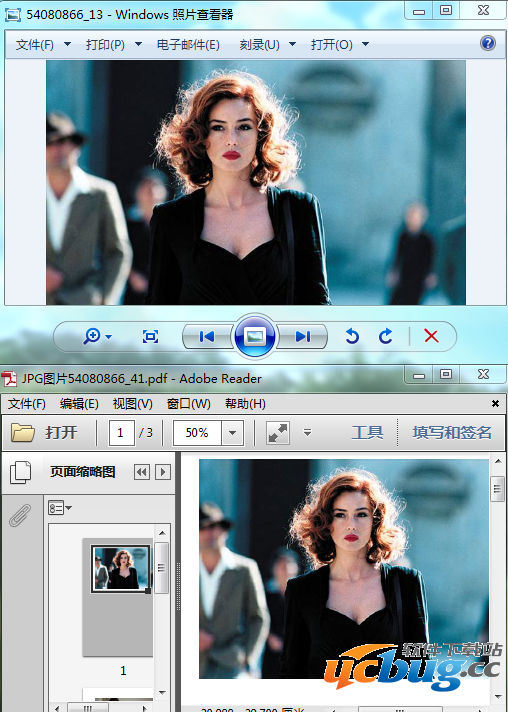
Task: Open the 文件(F) menu in Photo Viewer
Action: pyautogui.click(x=35, y=44)
